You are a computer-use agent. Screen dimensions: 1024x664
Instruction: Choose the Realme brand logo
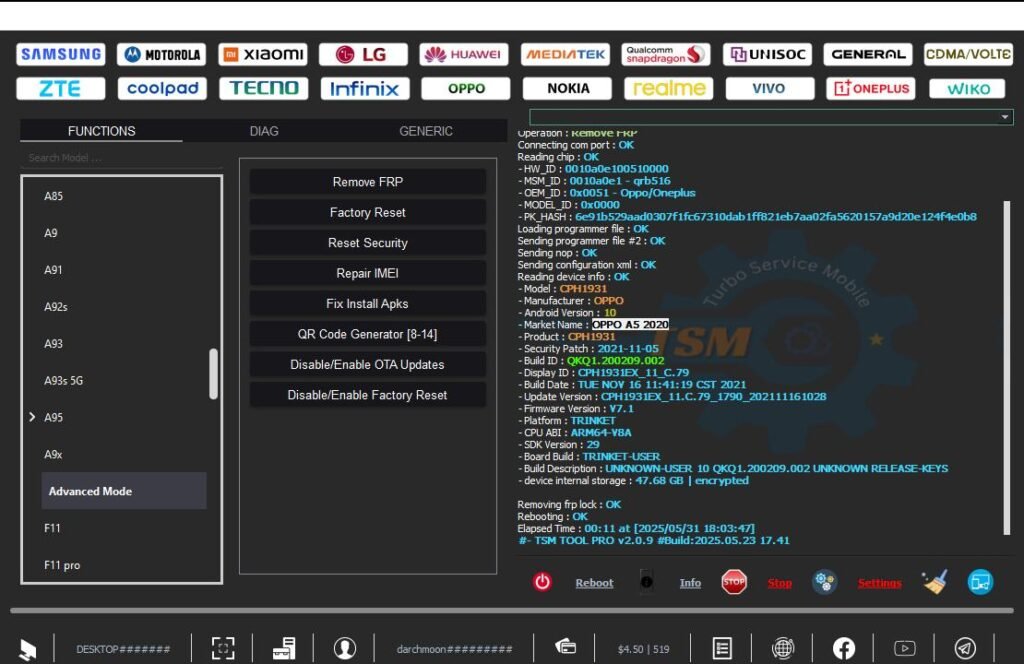pyautogui.click(x=669, y=88)
